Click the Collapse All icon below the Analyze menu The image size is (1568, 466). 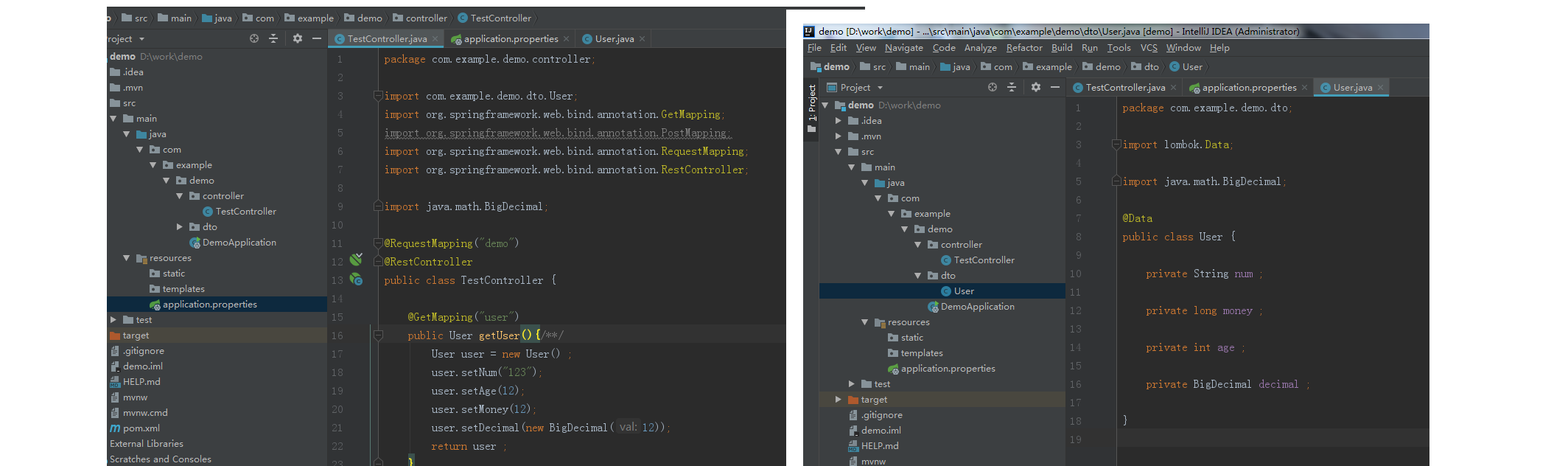(x=1012, y=87)
